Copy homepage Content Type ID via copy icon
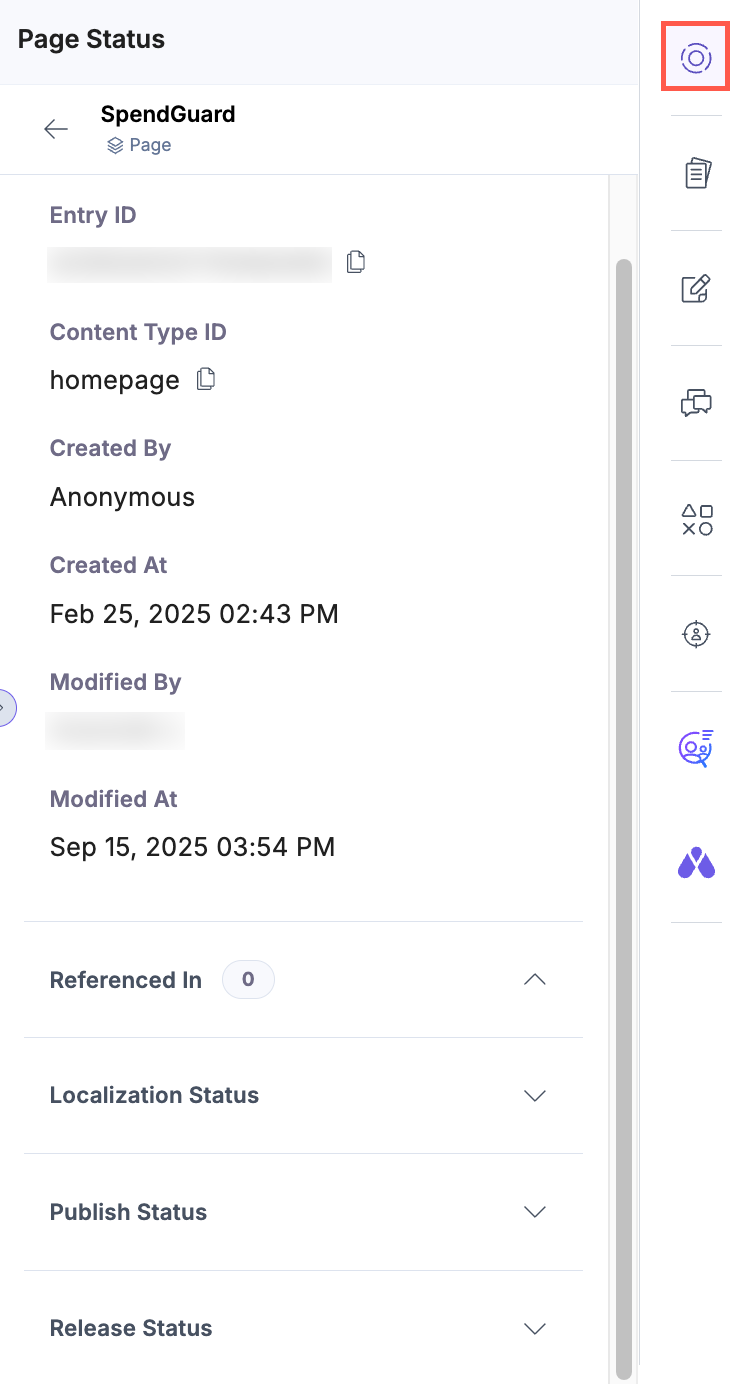 point(205,379)
